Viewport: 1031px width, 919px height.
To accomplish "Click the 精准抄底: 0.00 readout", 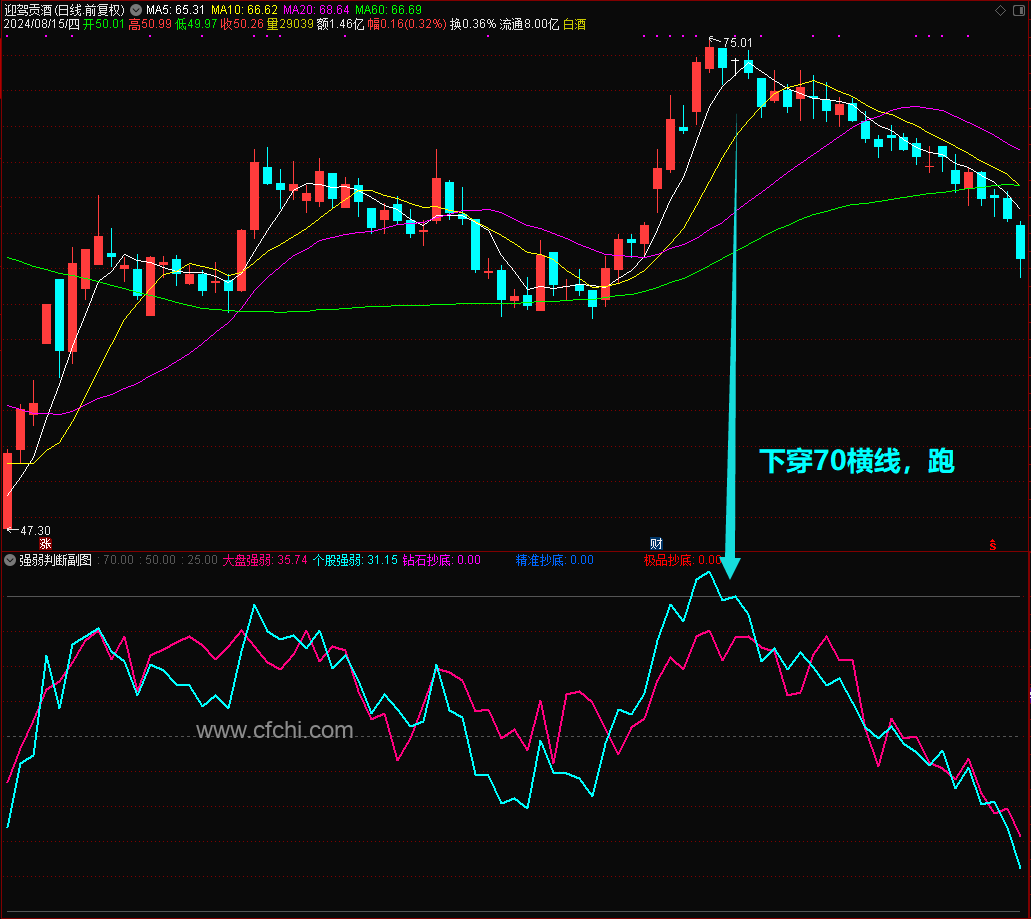I will (x=554, y=560).
